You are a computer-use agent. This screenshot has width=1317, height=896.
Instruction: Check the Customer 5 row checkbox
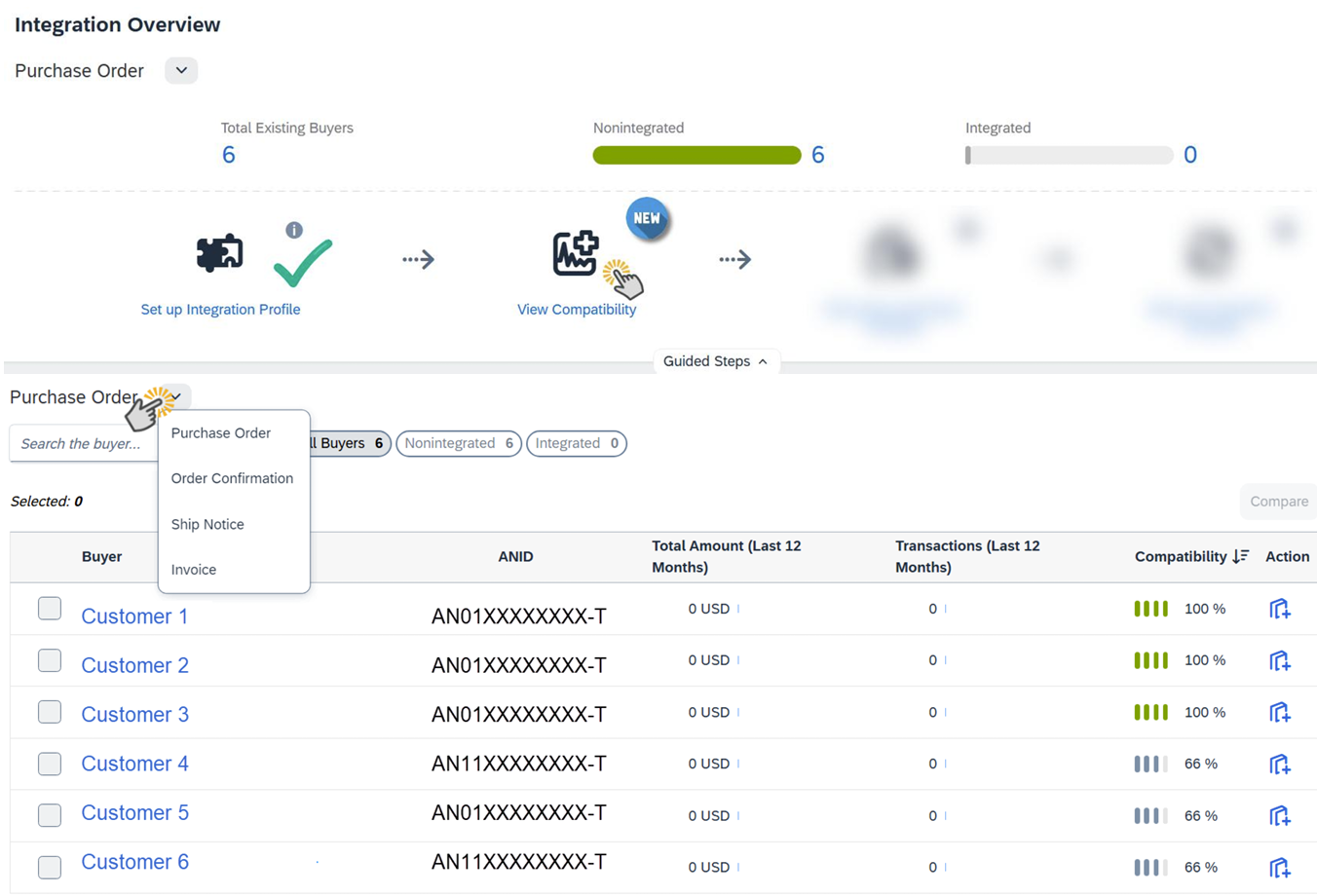click(50, 815)
